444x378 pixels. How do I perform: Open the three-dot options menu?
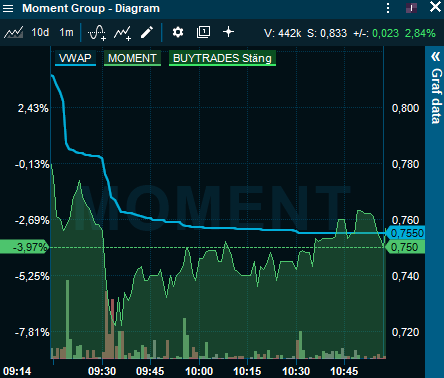click(388, 8)
